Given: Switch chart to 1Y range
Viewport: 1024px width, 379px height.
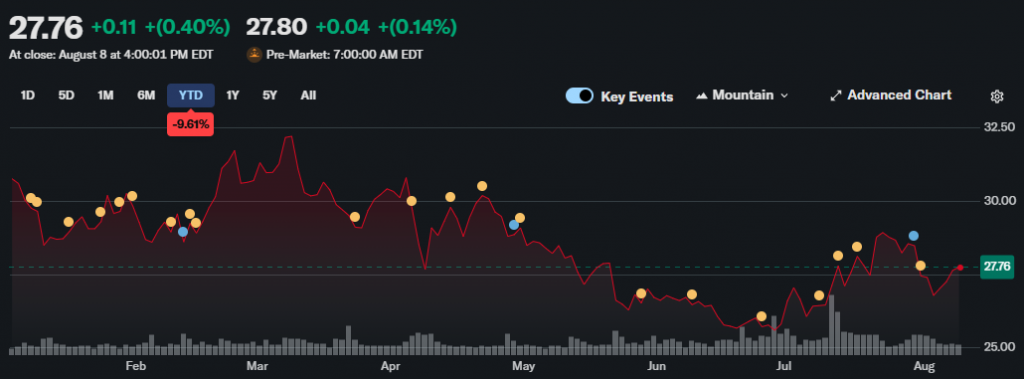Looking at the screenshot, I should click(x=232, y=95).
